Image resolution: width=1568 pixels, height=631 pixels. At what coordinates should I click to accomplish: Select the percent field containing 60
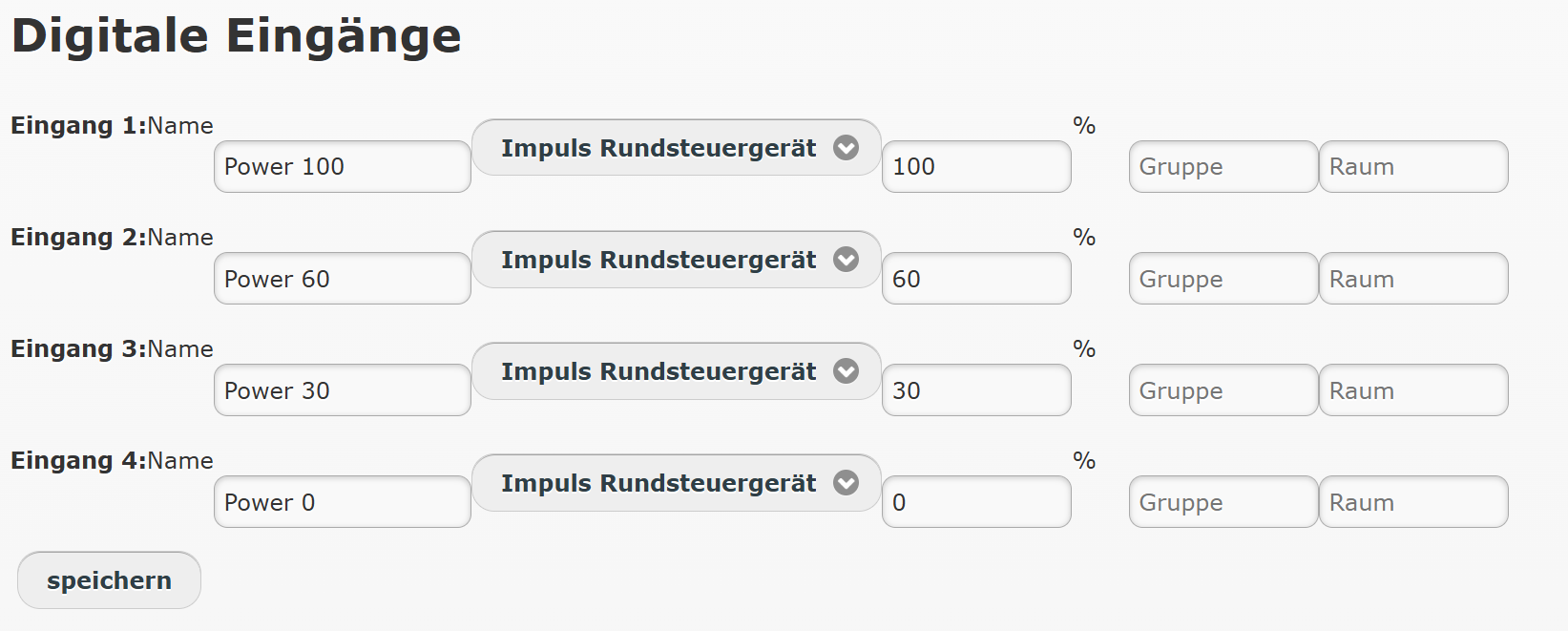[x=975, y=279]
